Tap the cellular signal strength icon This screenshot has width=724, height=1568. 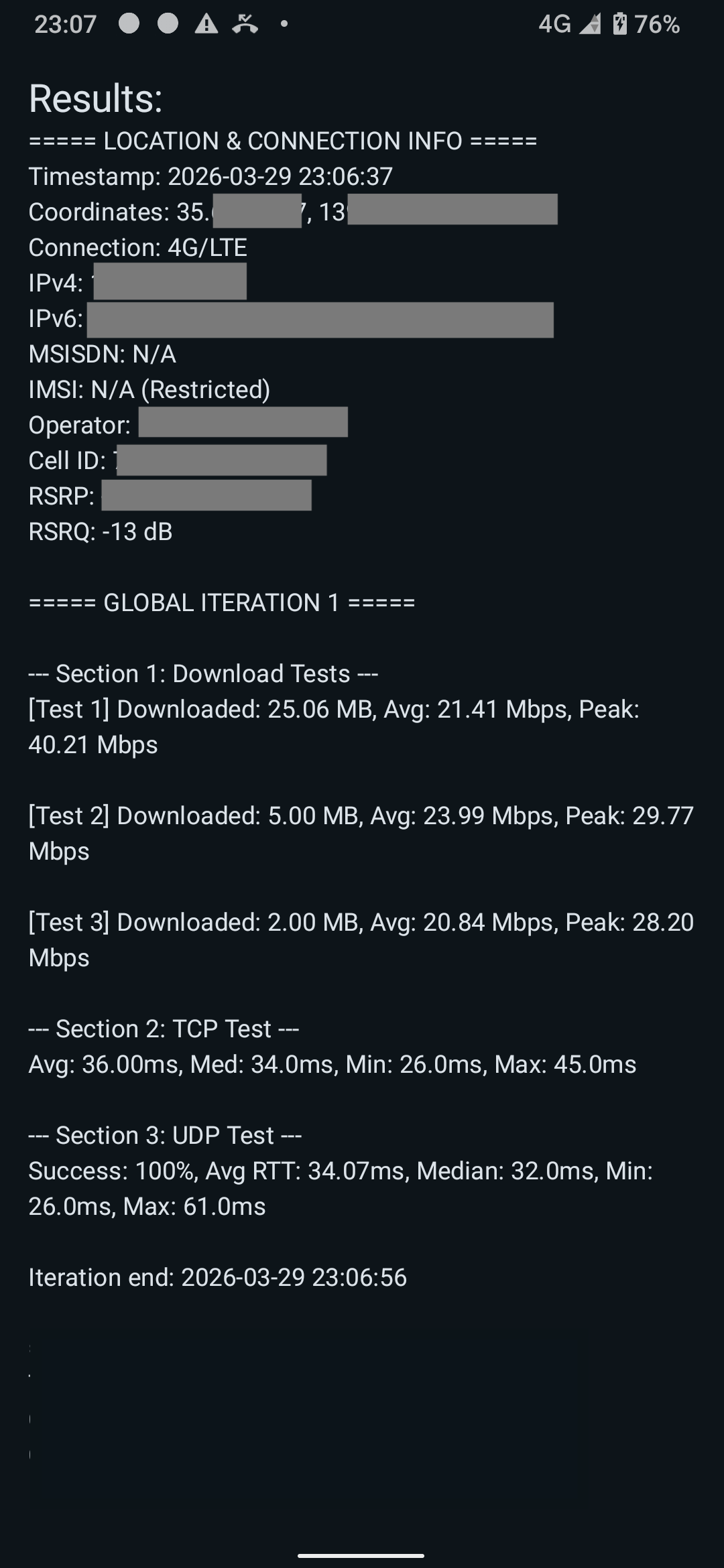coord(590,25)
